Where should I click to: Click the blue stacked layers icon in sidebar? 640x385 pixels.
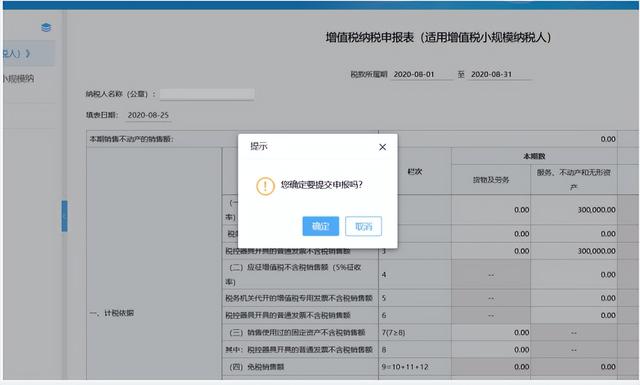[46, 27]
